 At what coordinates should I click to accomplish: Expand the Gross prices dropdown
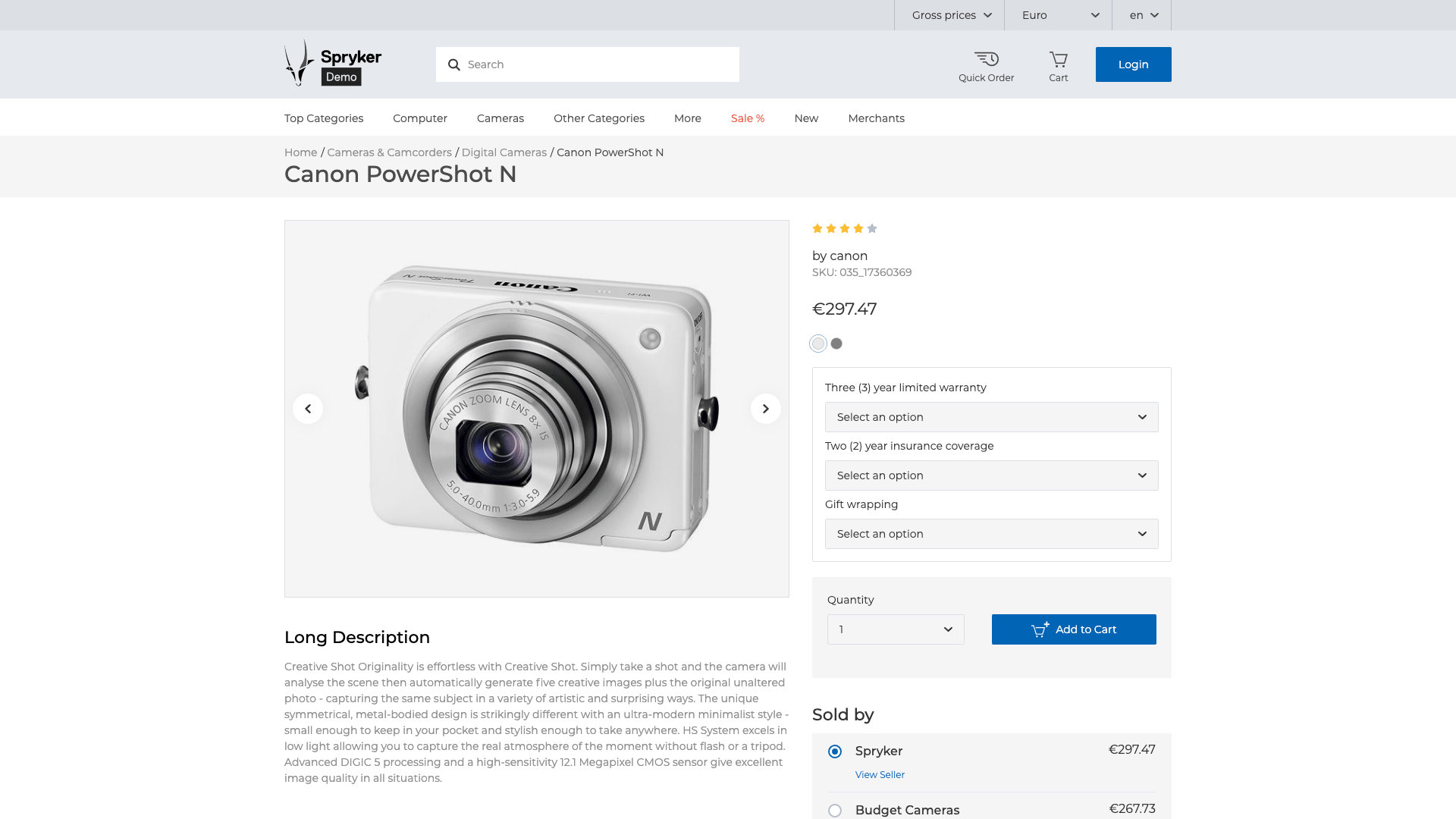(x=950, y=15)
